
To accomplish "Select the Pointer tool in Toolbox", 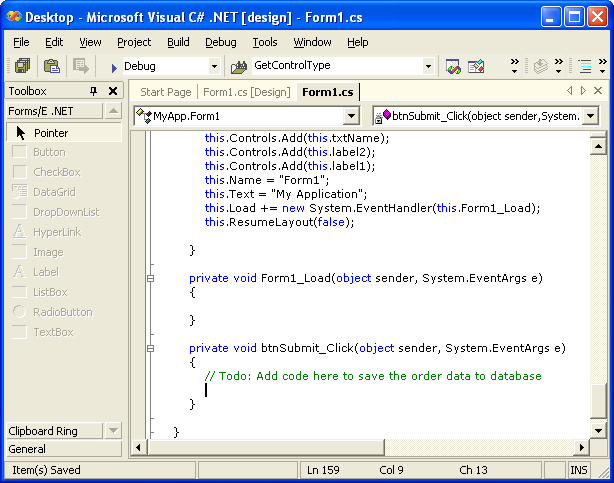I will [64, 133].
